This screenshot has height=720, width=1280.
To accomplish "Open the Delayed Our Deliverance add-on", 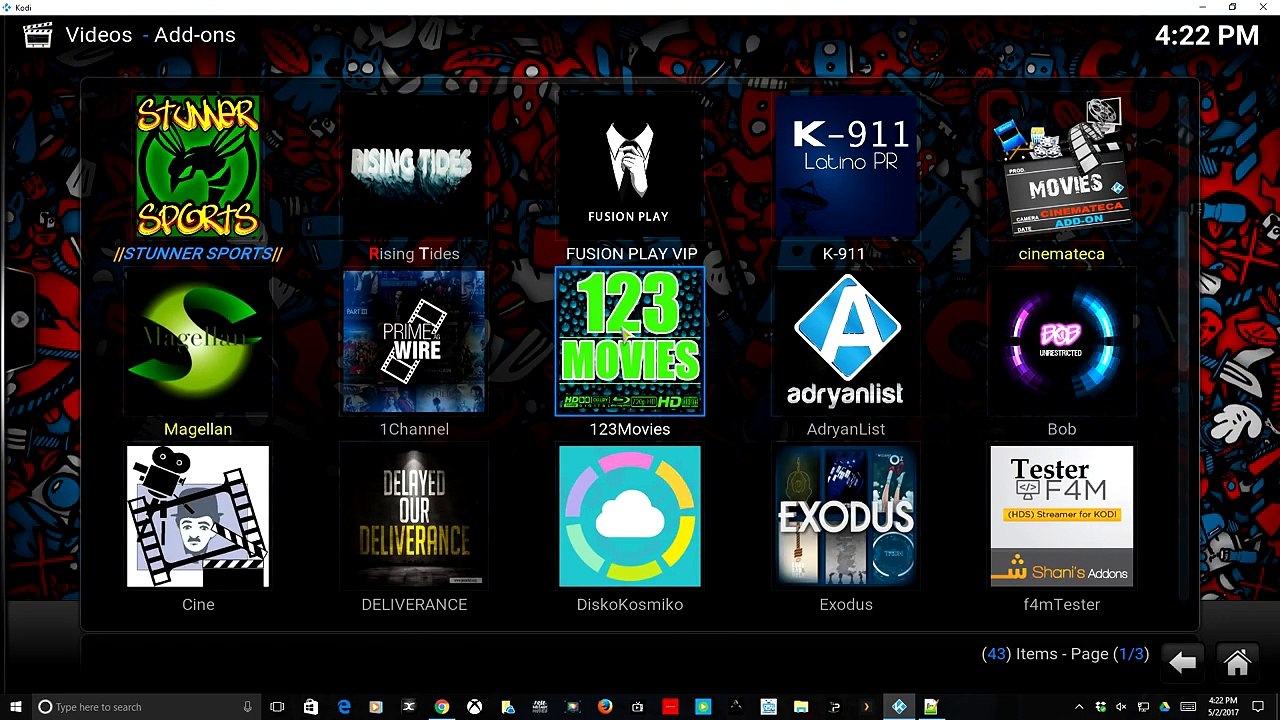I will point(414,517).
